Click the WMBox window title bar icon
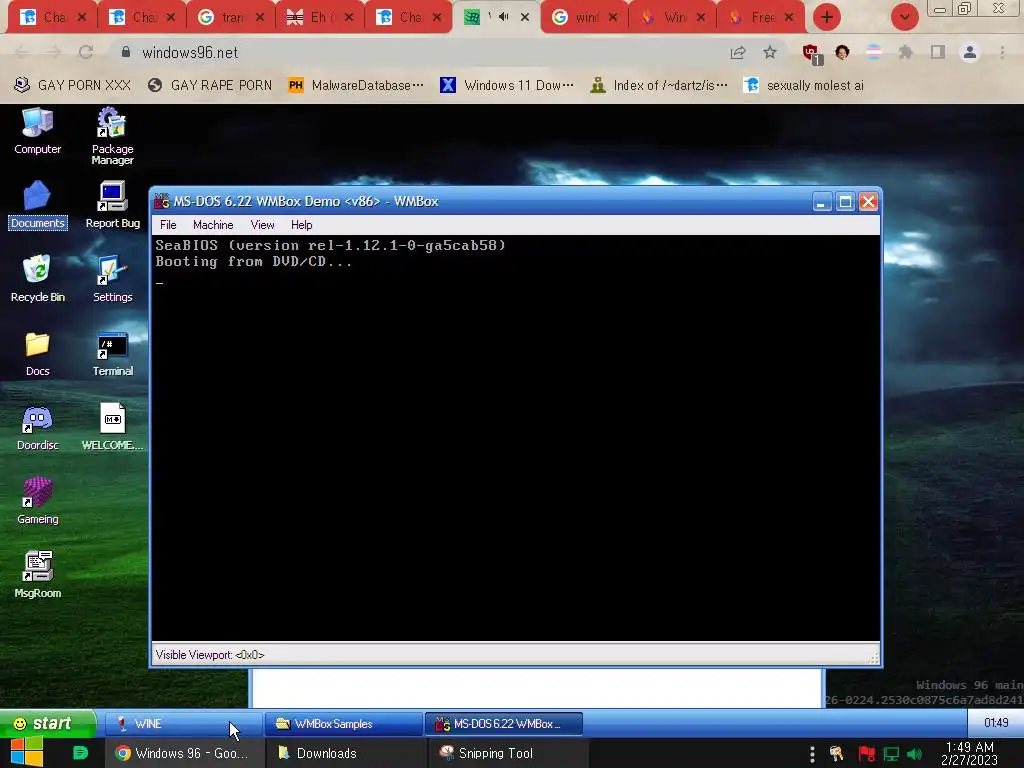Image resolution: width=1024 pixels, height=768 pixels. pyautogui.click(x=161, y=201)
